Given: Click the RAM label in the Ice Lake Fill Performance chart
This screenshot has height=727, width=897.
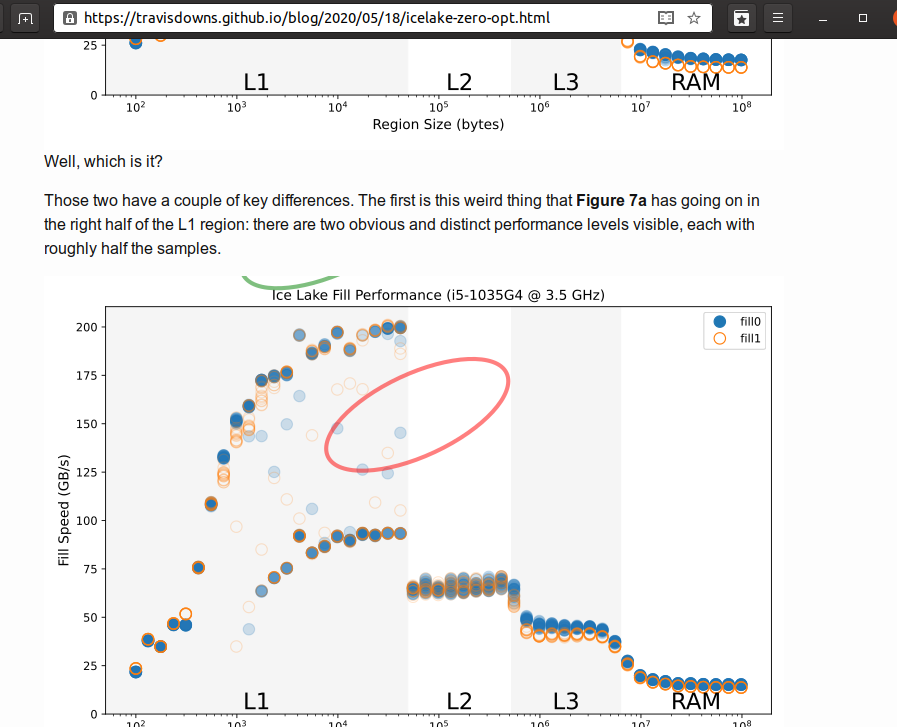Looking at the screenshot, I should point(696,701).
